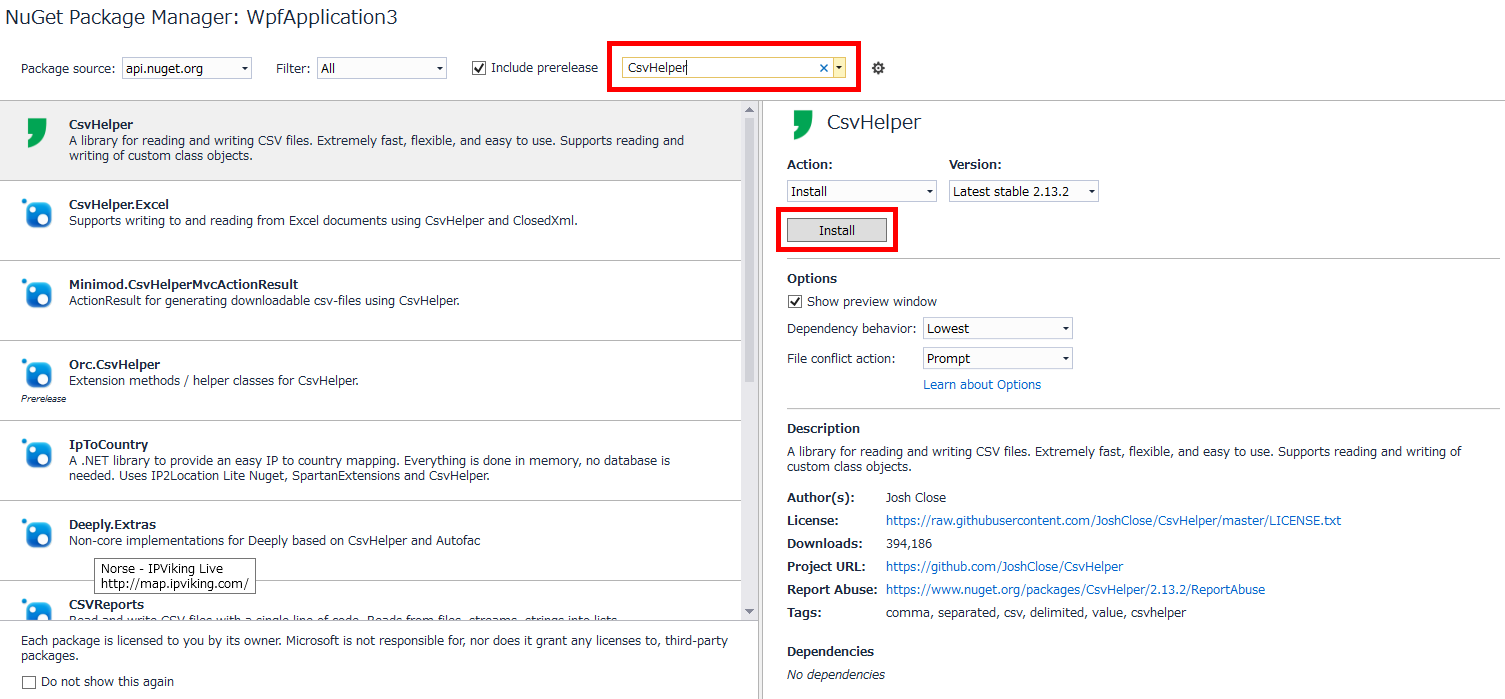Click the author name Josh Close
This screenshot has height=699, width=1505.
coord(916,498)
